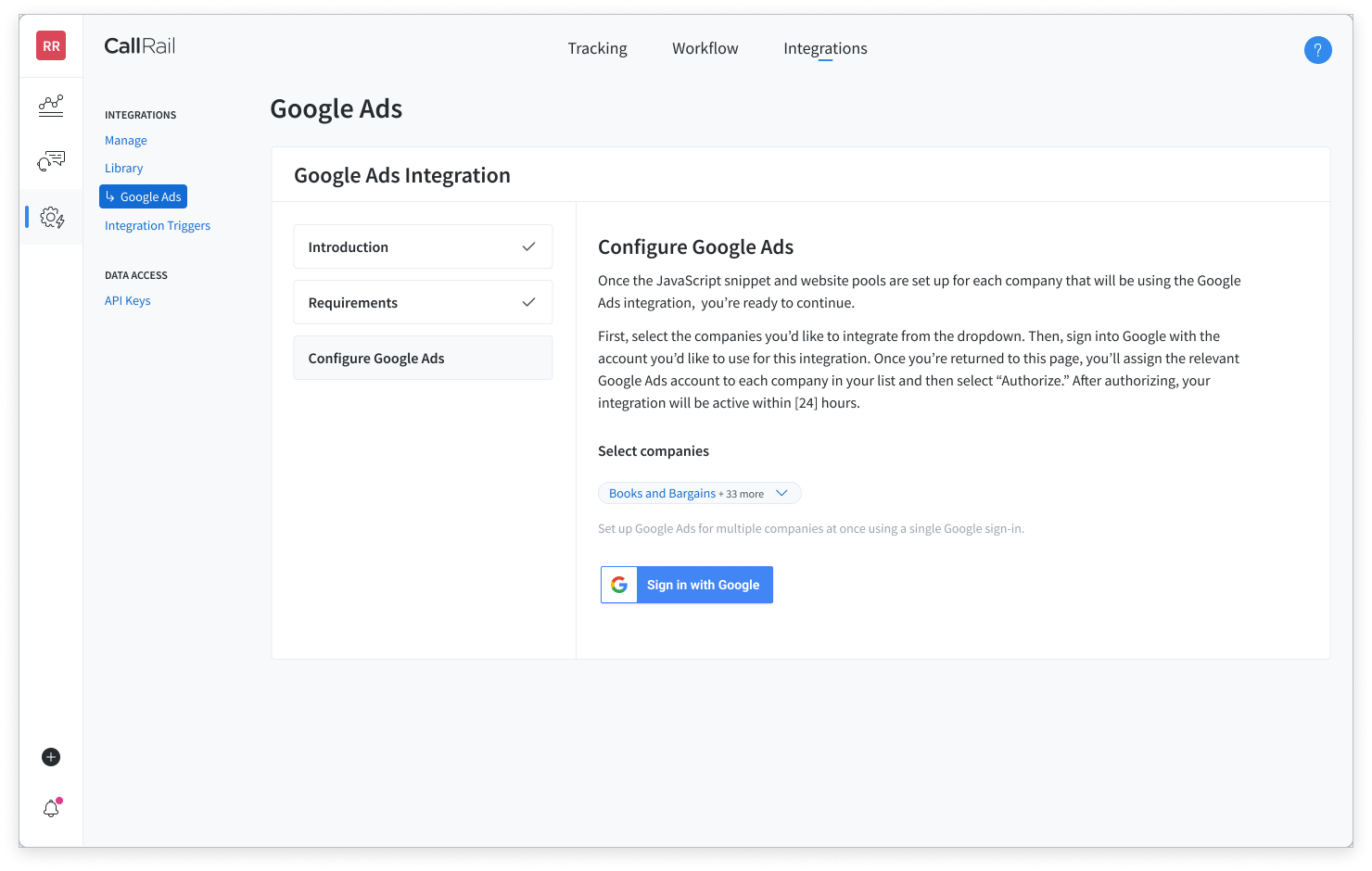Click the Google Ads page heading

337,109
